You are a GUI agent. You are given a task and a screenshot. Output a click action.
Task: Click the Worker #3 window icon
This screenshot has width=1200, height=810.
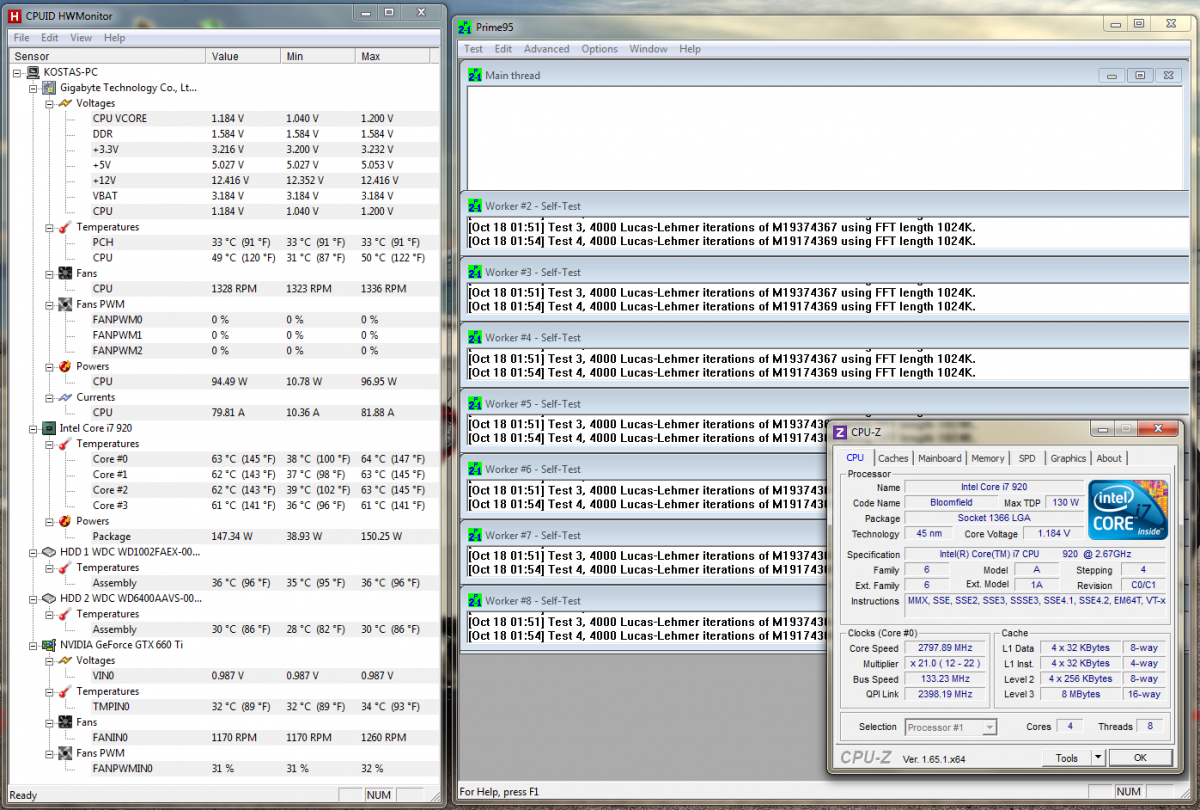point(475,273)
